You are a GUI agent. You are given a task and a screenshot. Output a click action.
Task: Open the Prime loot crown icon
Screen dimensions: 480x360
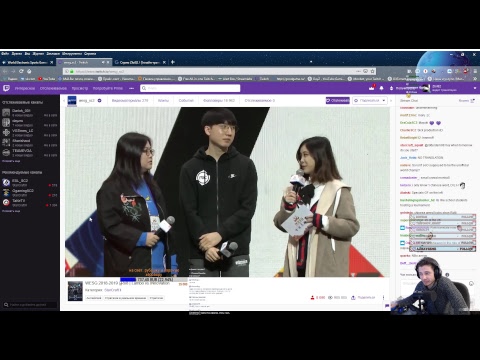pyautogui.click(x=372, y=88)
